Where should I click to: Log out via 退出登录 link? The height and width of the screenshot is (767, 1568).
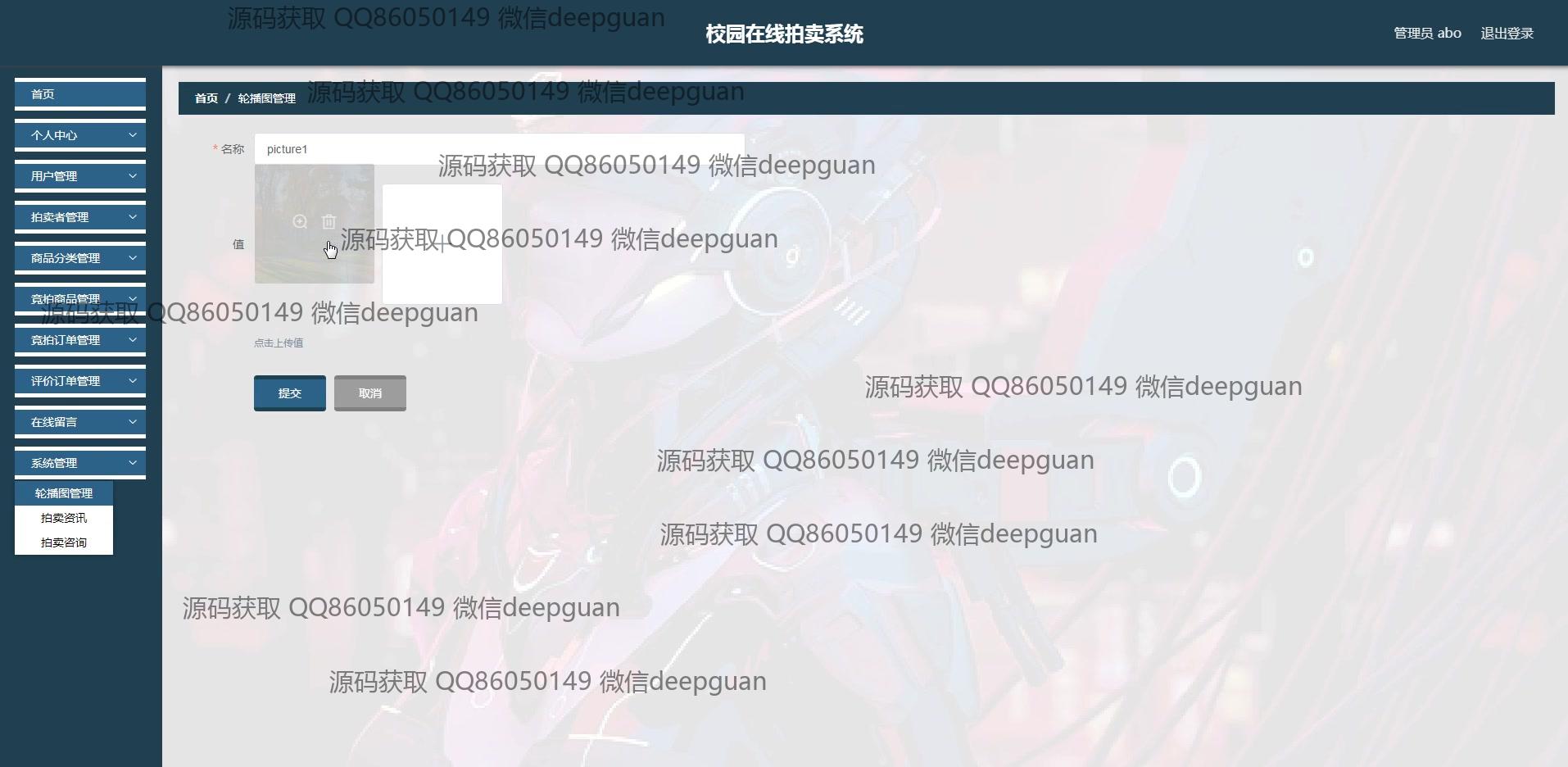point(1507,34)
